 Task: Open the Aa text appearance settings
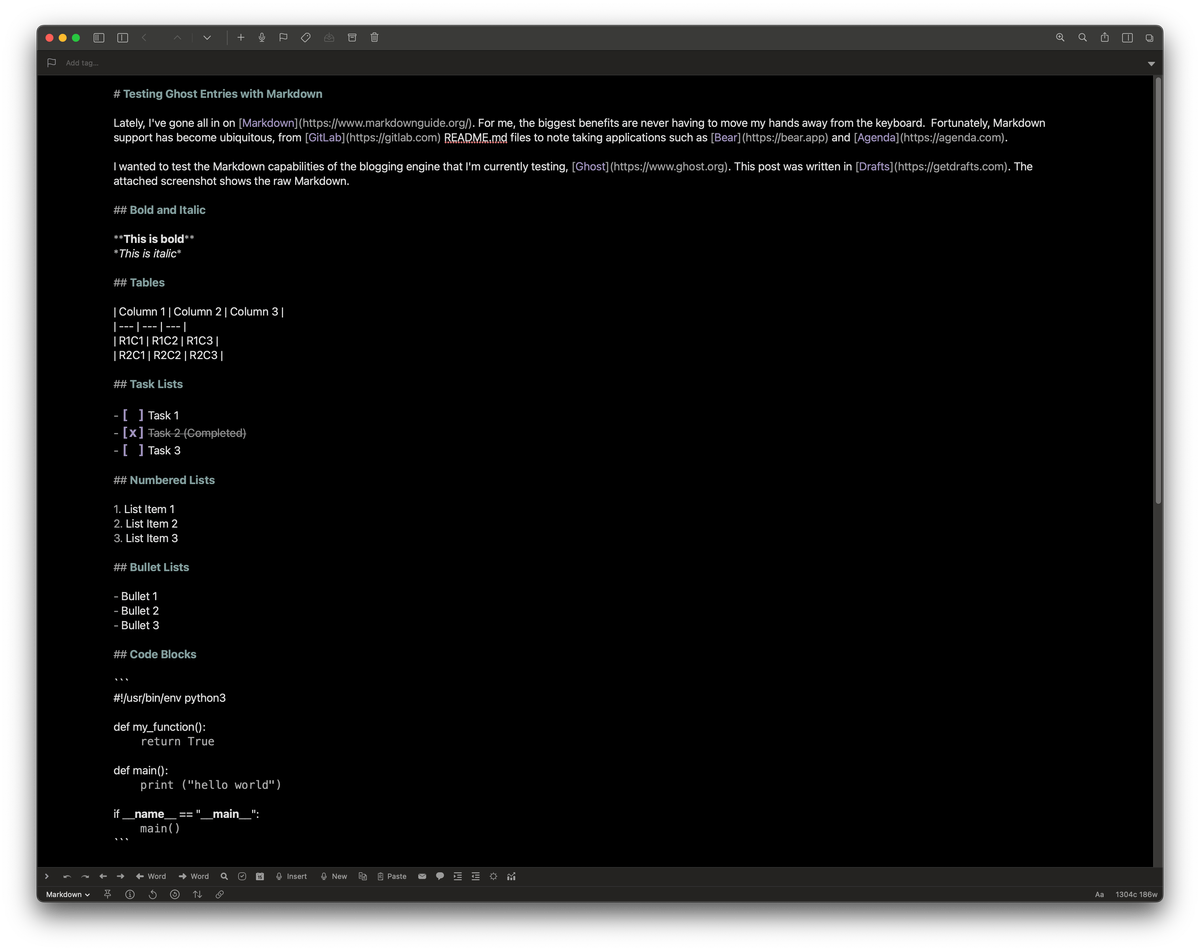tap(1099, 893)
